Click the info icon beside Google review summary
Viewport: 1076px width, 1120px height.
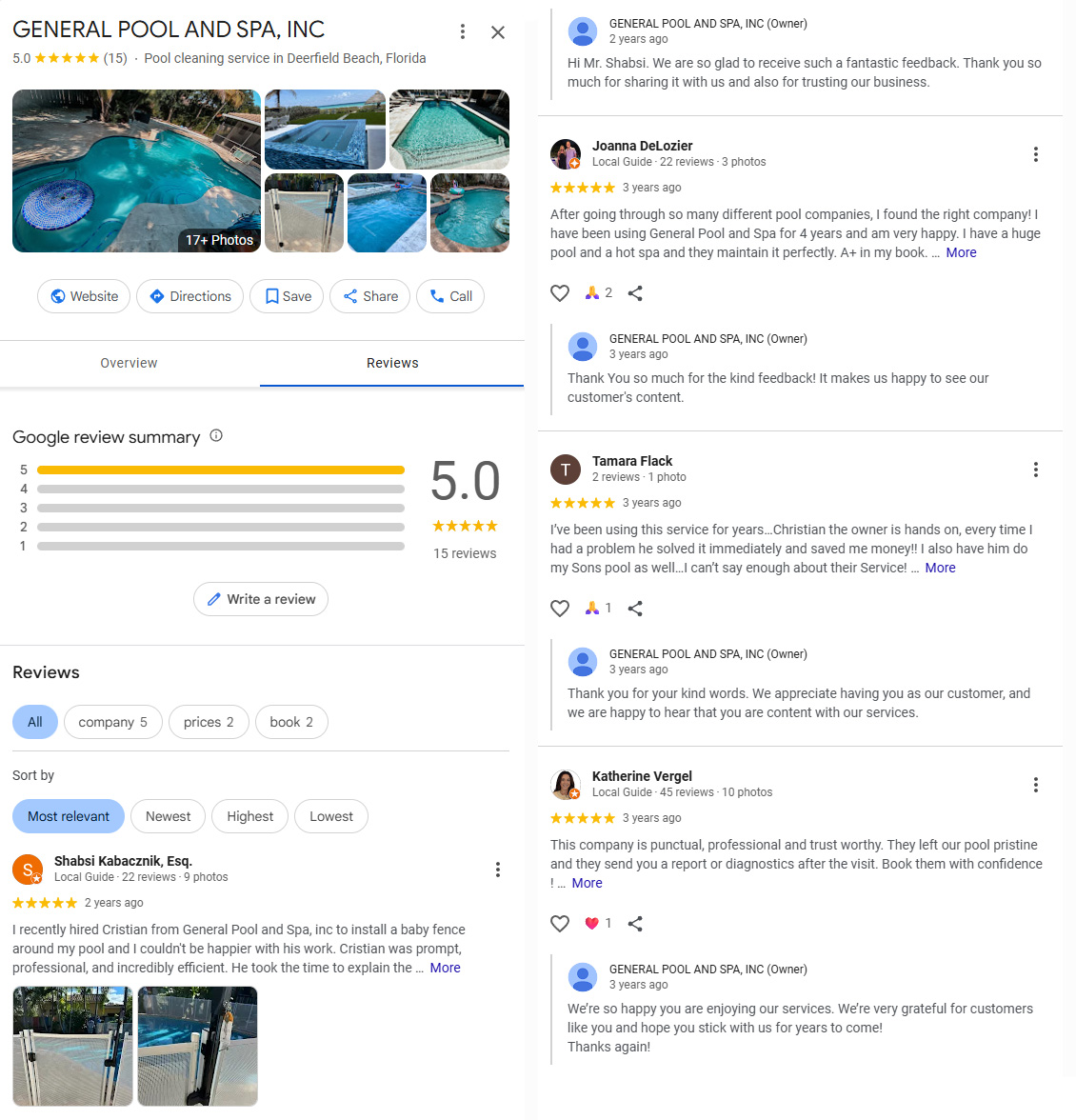tap(216, 436)
